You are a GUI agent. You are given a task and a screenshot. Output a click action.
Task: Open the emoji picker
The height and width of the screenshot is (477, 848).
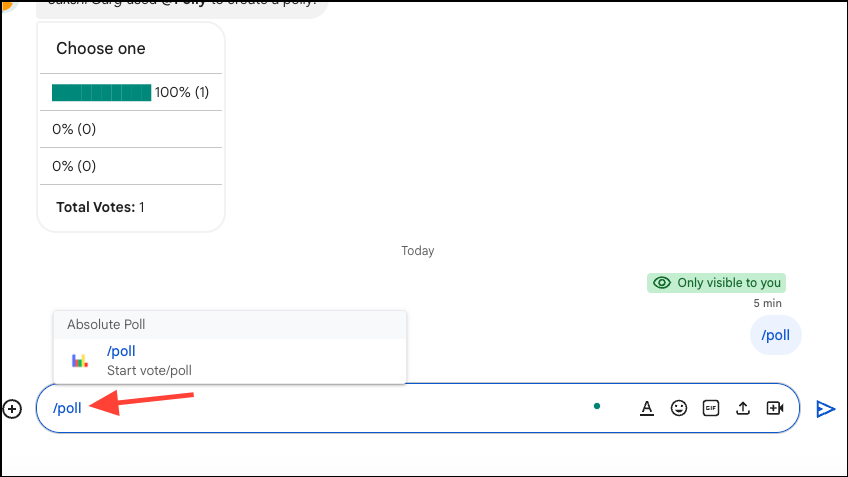[679, 408]
